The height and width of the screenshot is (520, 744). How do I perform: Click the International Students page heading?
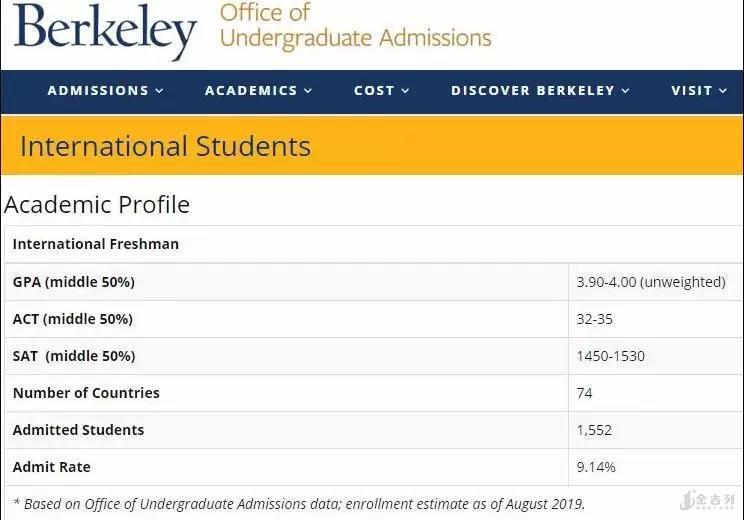click(x=165, y=146)
